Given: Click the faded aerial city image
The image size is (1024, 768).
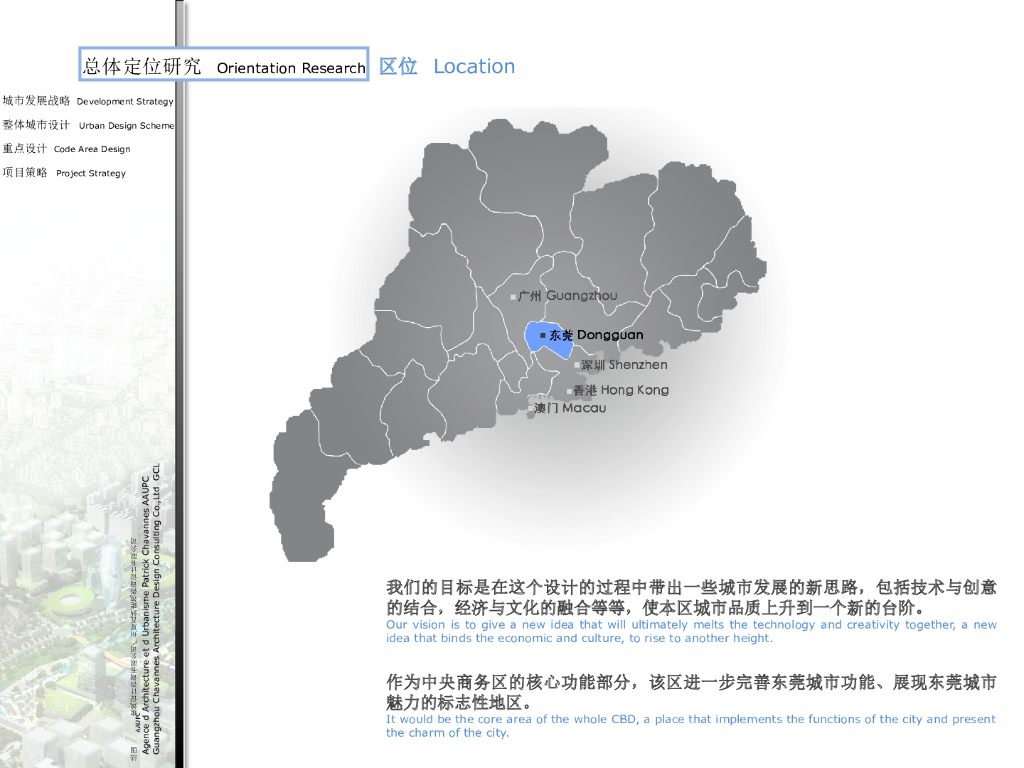Looking at the screenshot, I should [x=60, y=620].
